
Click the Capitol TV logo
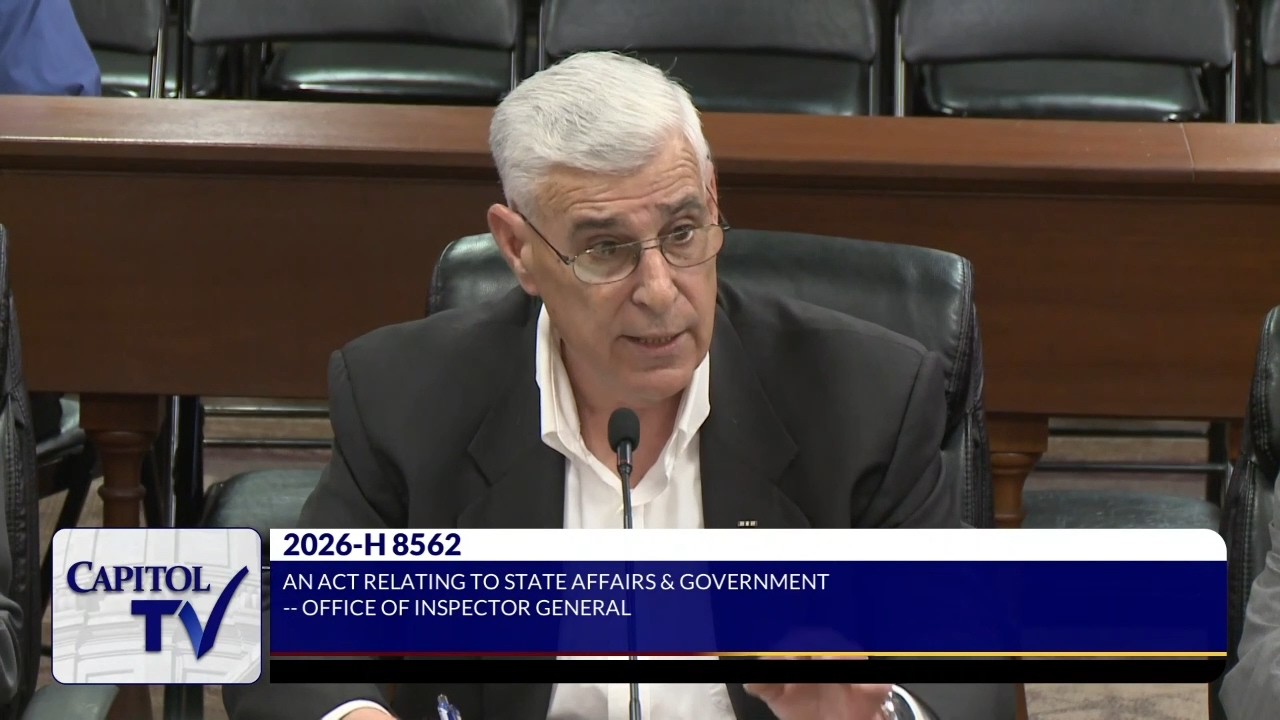coord(157,606)
